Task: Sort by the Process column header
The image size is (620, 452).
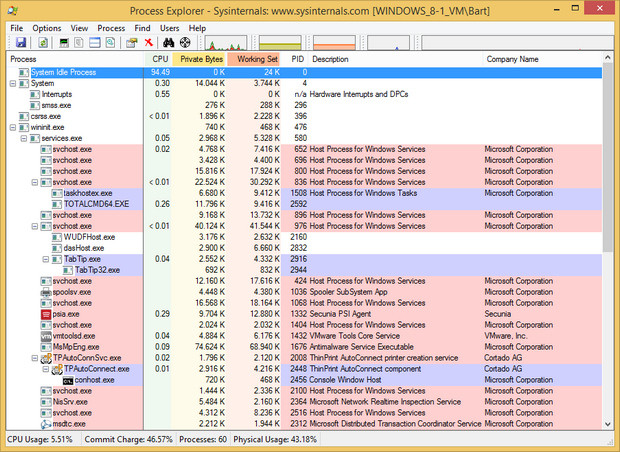Action: coord(75,59)
